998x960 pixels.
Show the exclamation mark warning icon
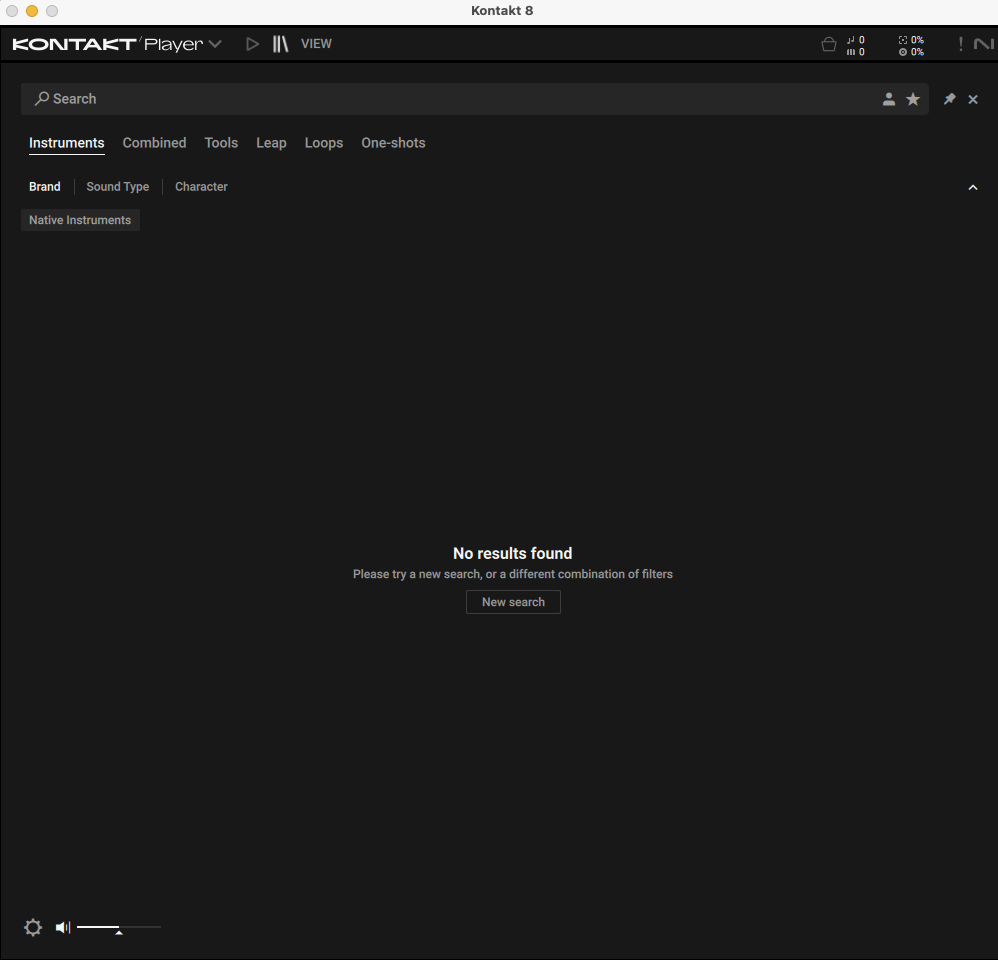[960, 44]
